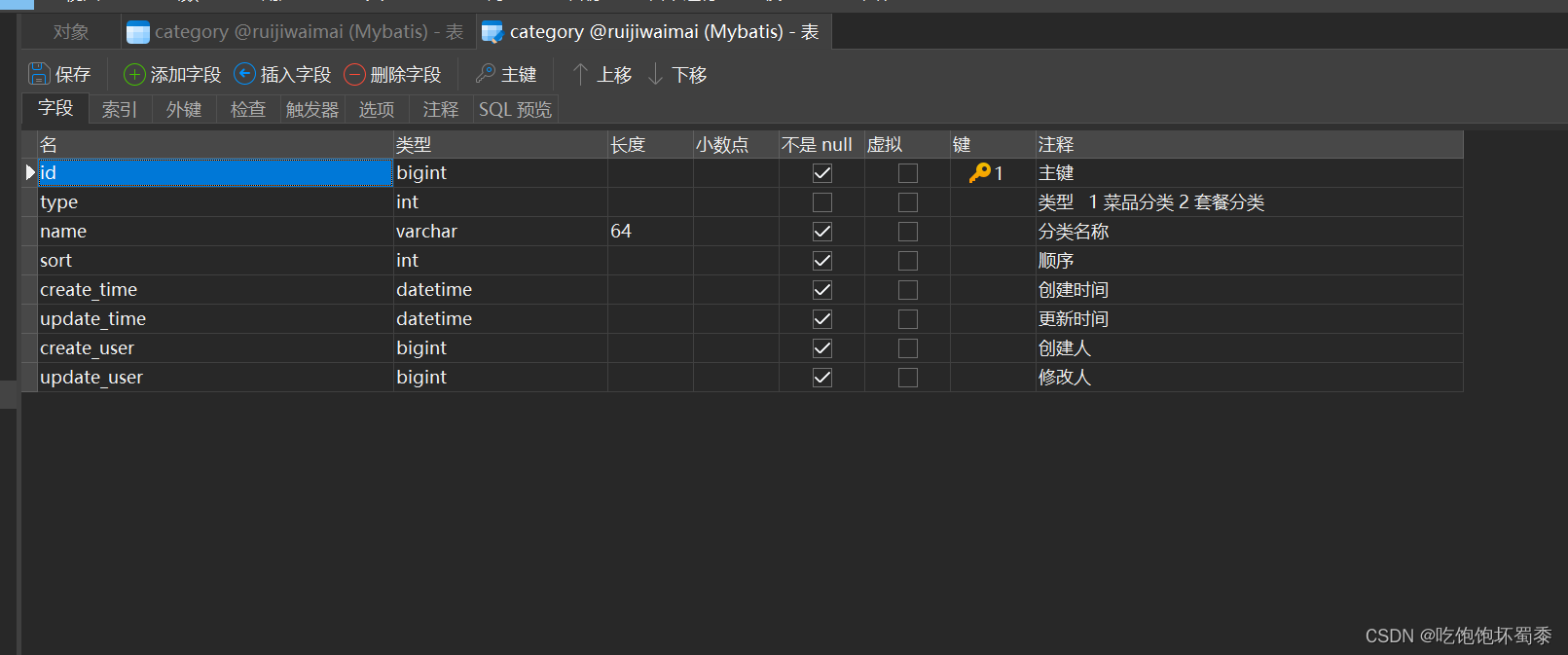Screen dimensions: 1568x655
Task: Open the type cell showing bigint for id
Action: pyautogui.click(x=500, y=173)
